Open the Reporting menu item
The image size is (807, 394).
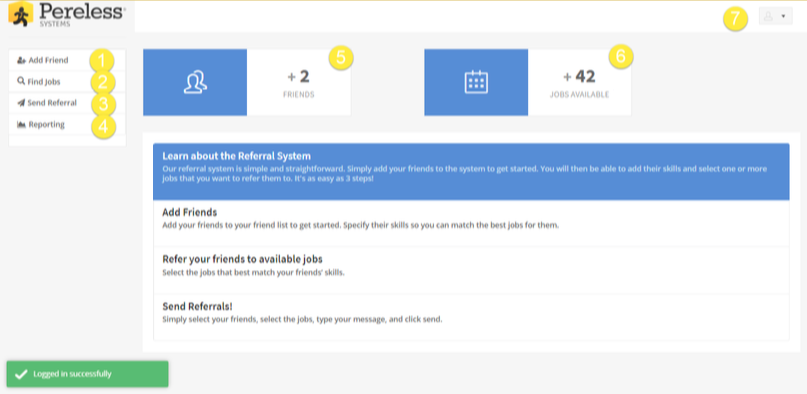[67, 124]
